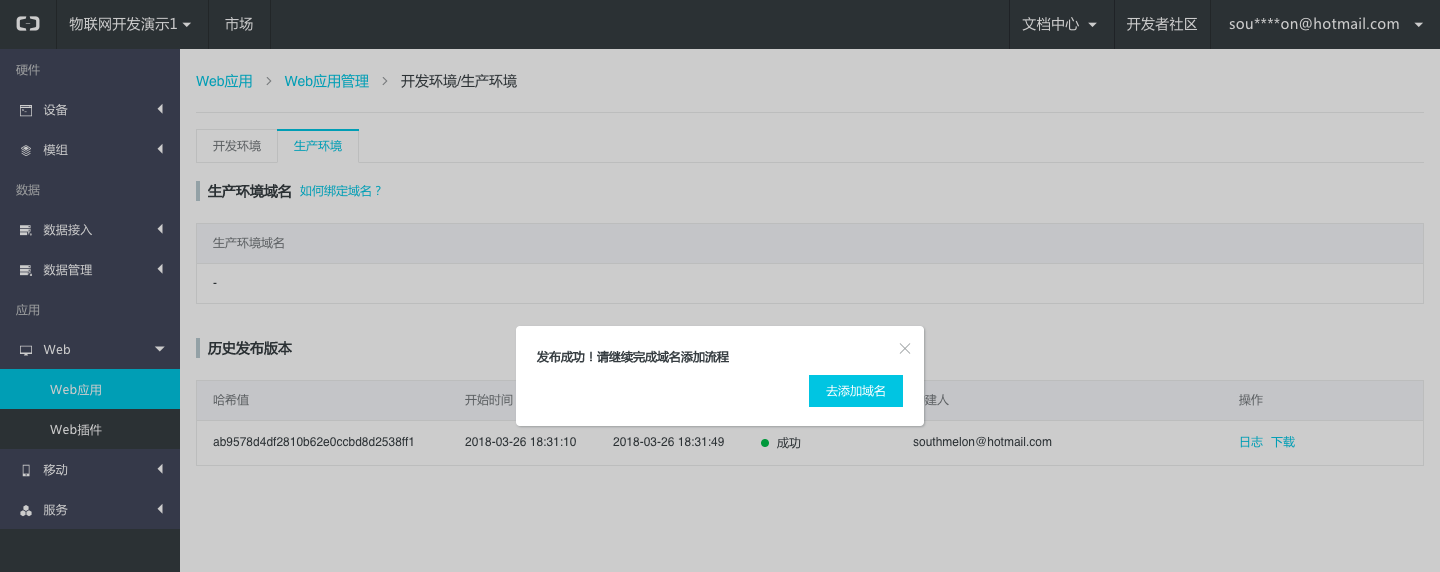1440x572 pixels.
Task: Open 日志 for the published version
Action: 1250,442
